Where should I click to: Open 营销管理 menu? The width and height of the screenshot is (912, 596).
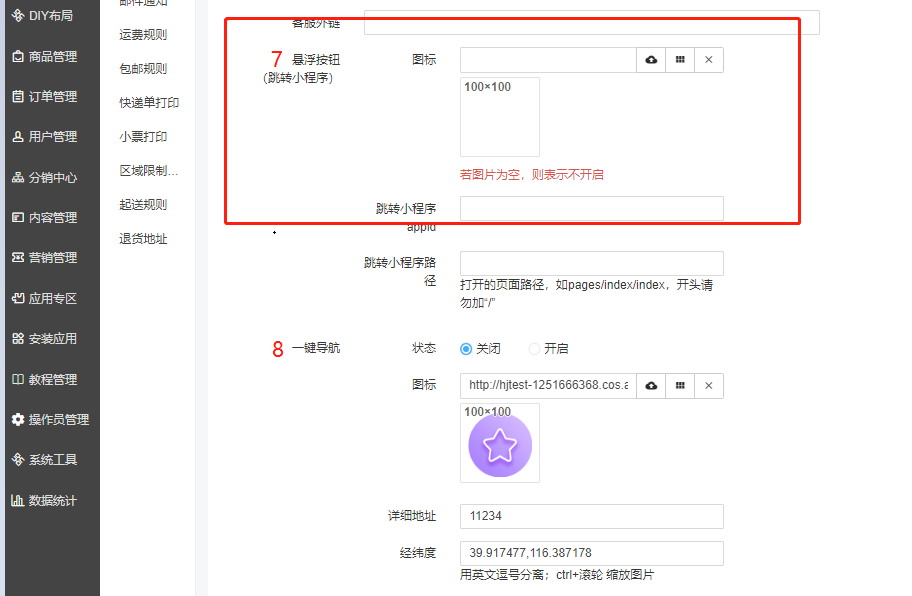52,258
